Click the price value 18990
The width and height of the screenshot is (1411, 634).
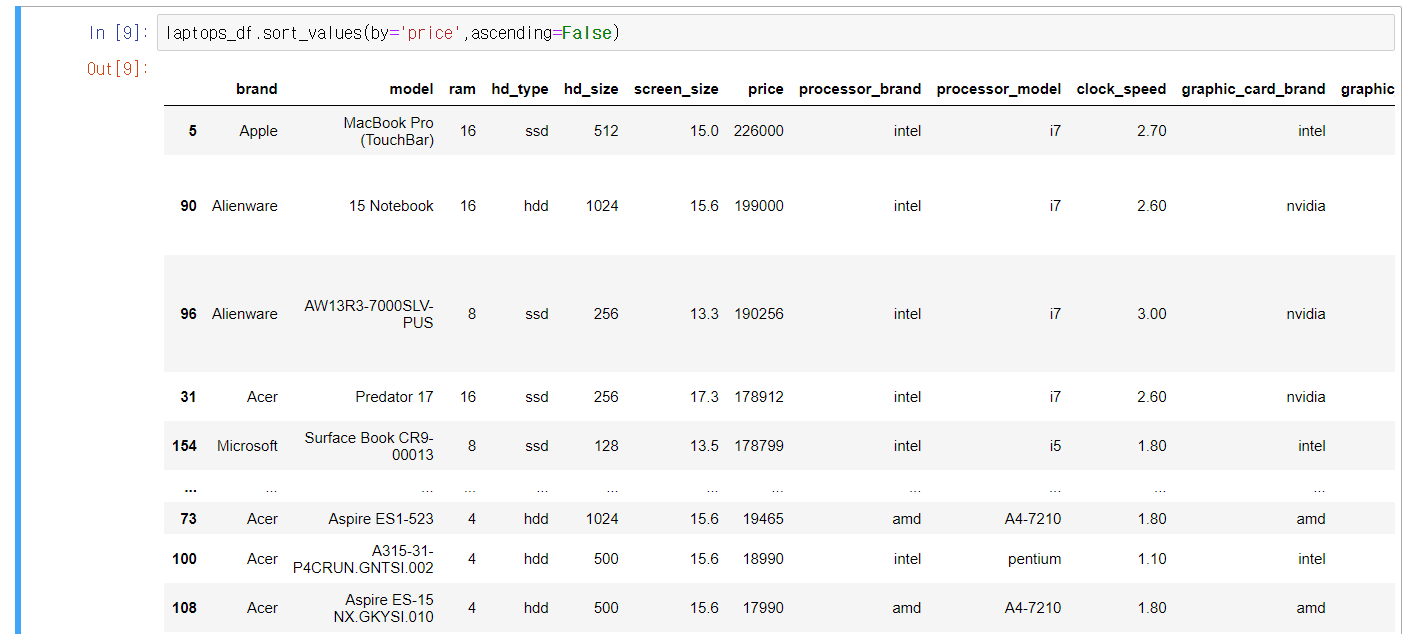(763, 559)
